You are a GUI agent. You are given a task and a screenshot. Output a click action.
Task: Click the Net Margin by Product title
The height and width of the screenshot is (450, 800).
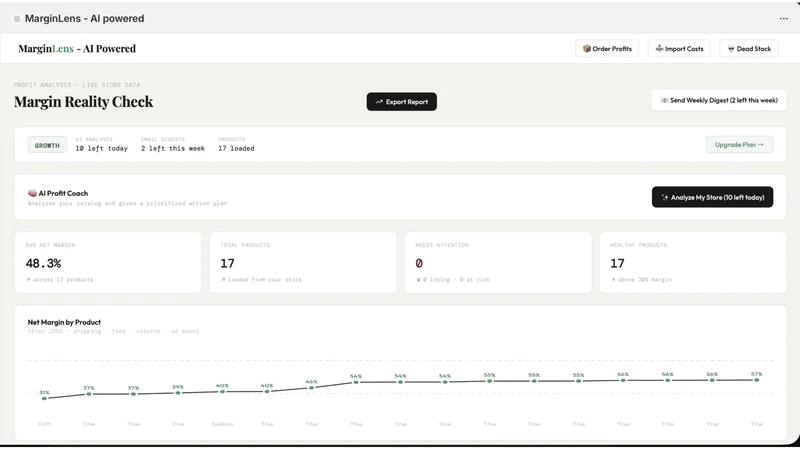[x=64, y=322]
